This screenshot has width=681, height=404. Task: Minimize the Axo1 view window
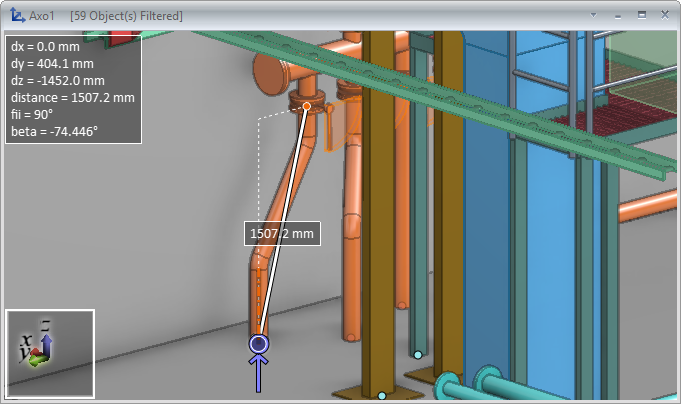pos(618,16)
